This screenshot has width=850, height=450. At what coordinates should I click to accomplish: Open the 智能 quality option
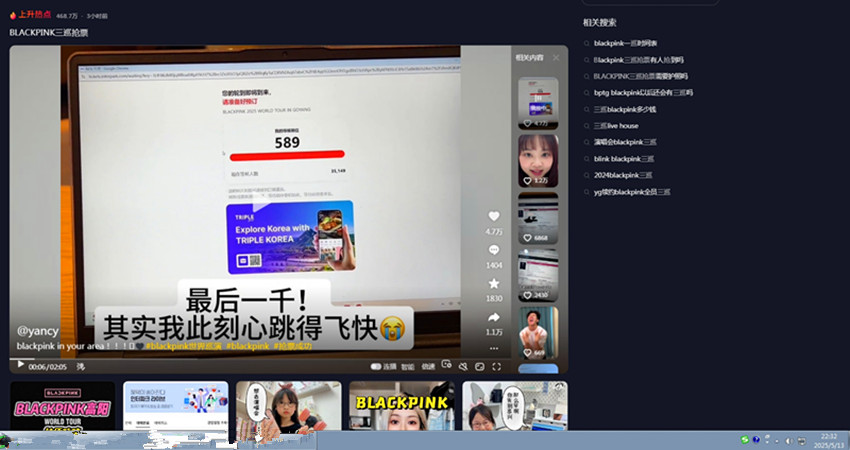click(408, 367)
